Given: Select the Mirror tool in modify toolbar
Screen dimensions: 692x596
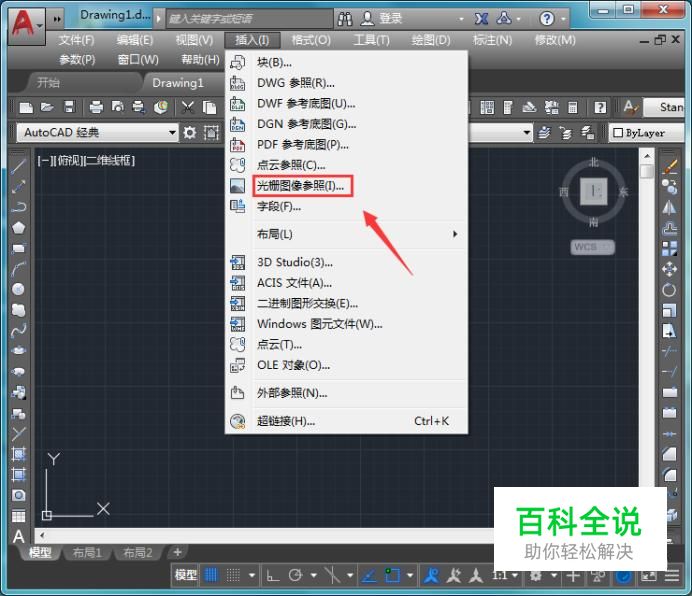Looking at the screenshot, I should (x=669, y=207).
